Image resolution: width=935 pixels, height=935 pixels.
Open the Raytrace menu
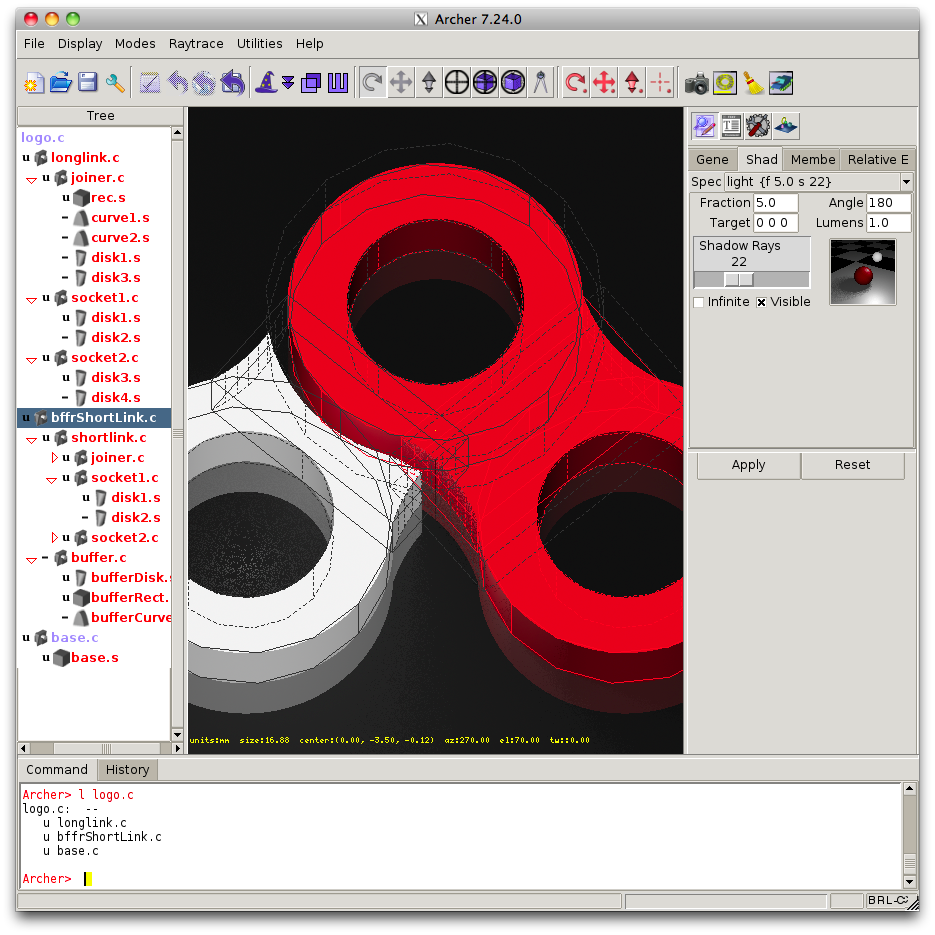tap(196, 44)
